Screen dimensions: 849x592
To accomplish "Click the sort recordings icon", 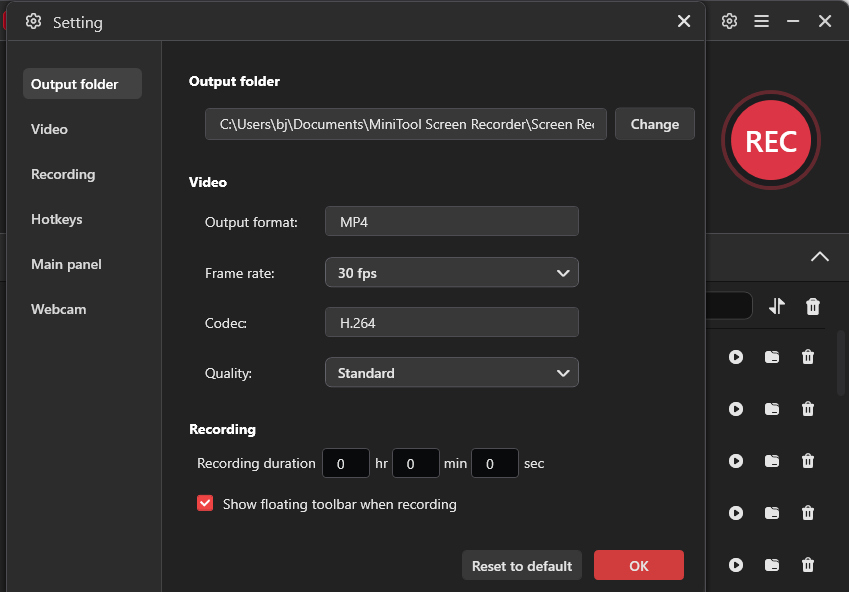I will tap(777, 306).
